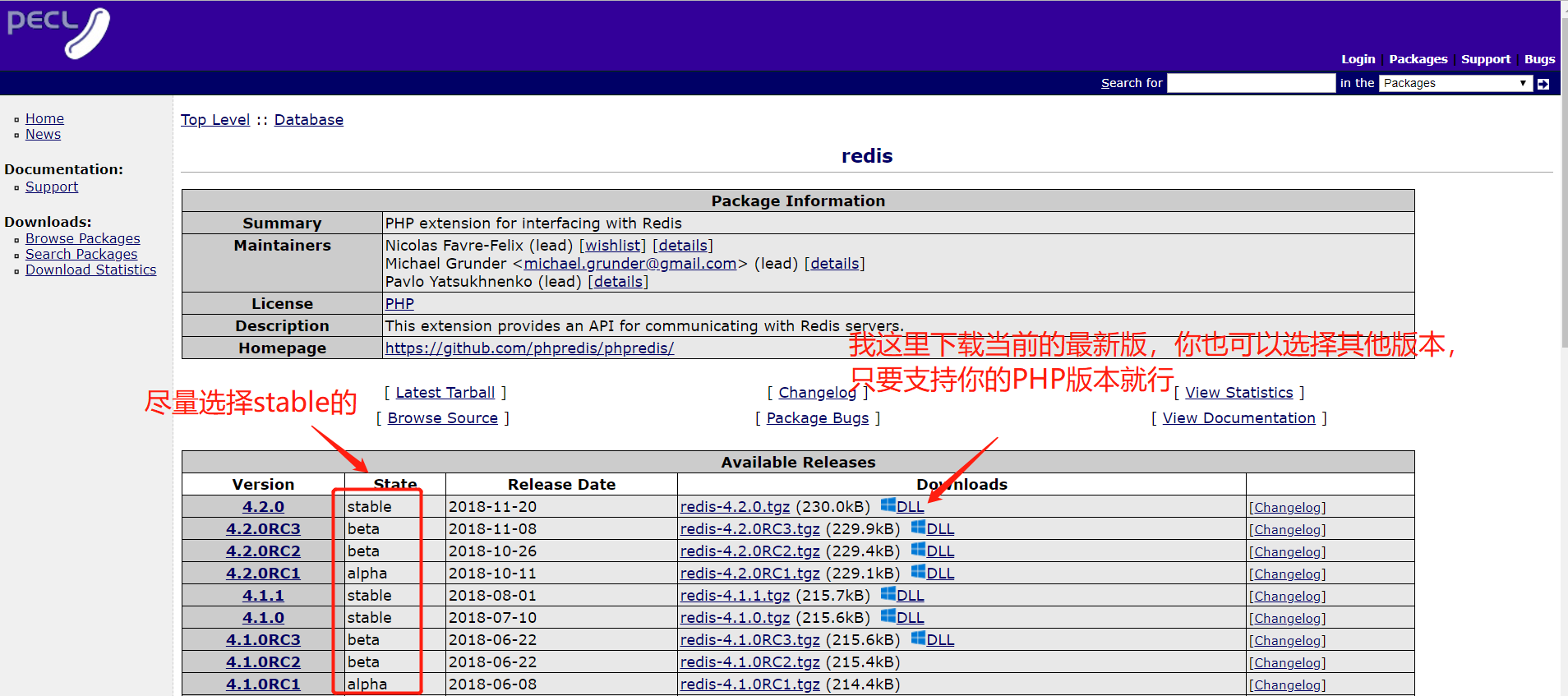Download redis-4.1.0RC2.tgz
Screen dimensions: 1568x696
[749, 662]
